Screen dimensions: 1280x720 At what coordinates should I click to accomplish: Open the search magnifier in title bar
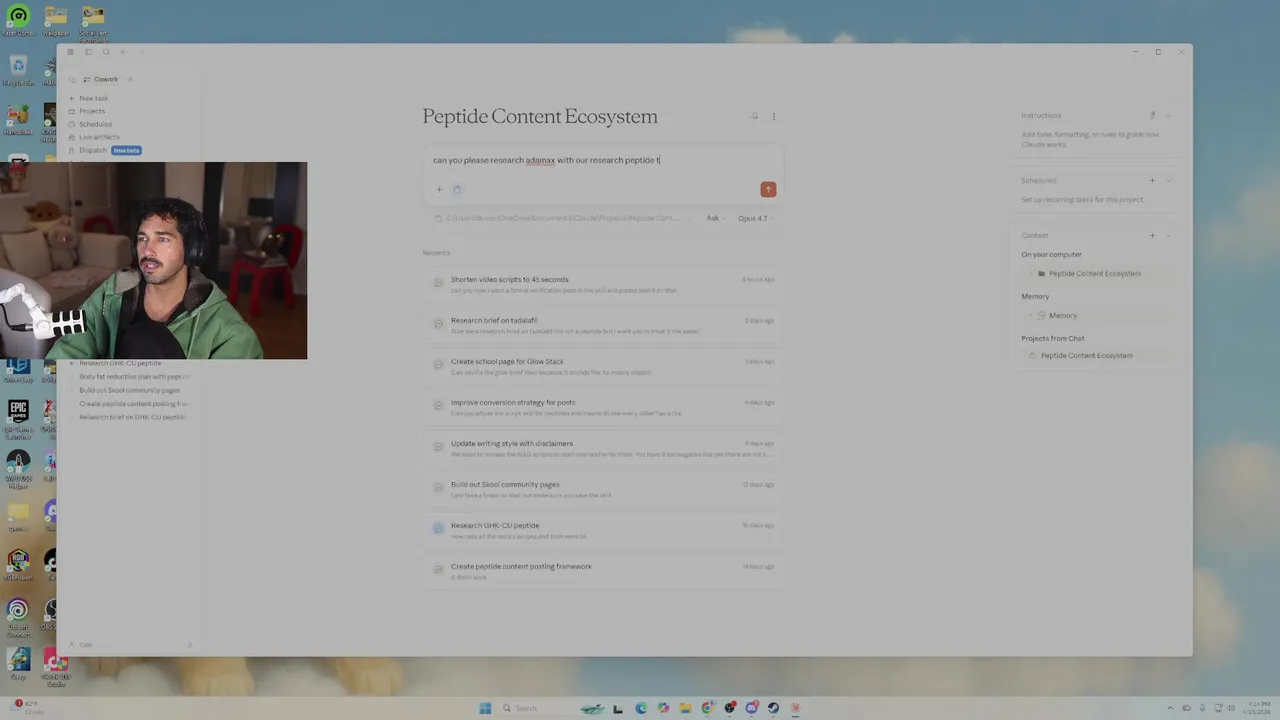point(106,52)
